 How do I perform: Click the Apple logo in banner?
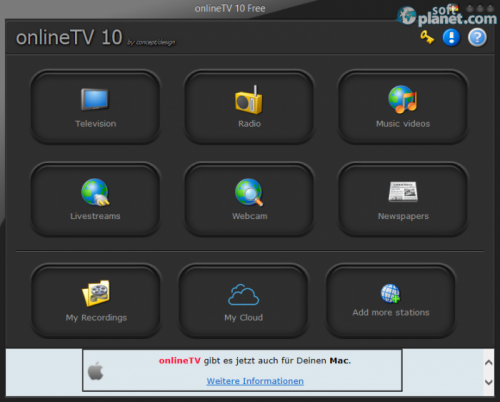[x=96, y=371]
